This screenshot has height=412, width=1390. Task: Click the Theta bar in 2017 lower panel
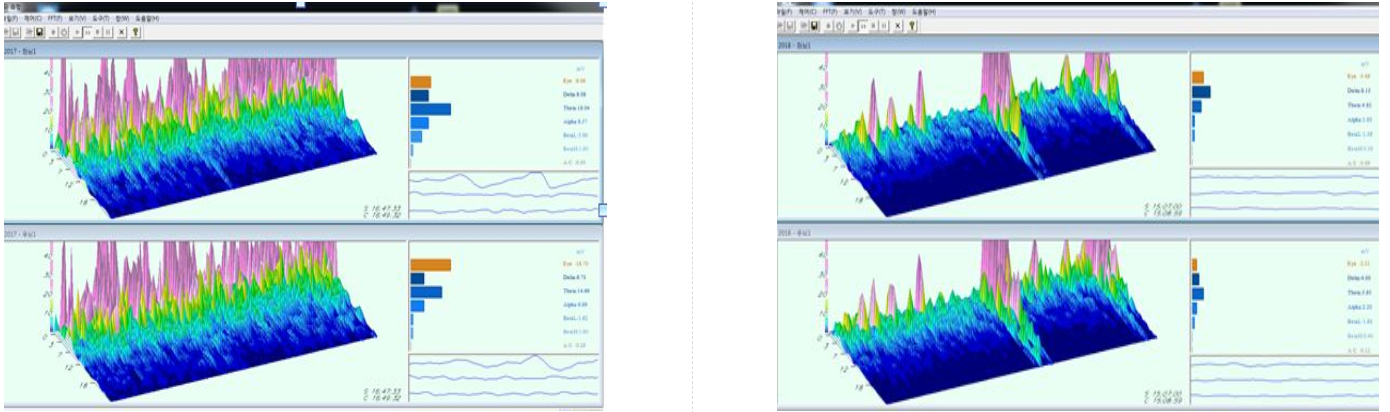[x=426, y=292]
